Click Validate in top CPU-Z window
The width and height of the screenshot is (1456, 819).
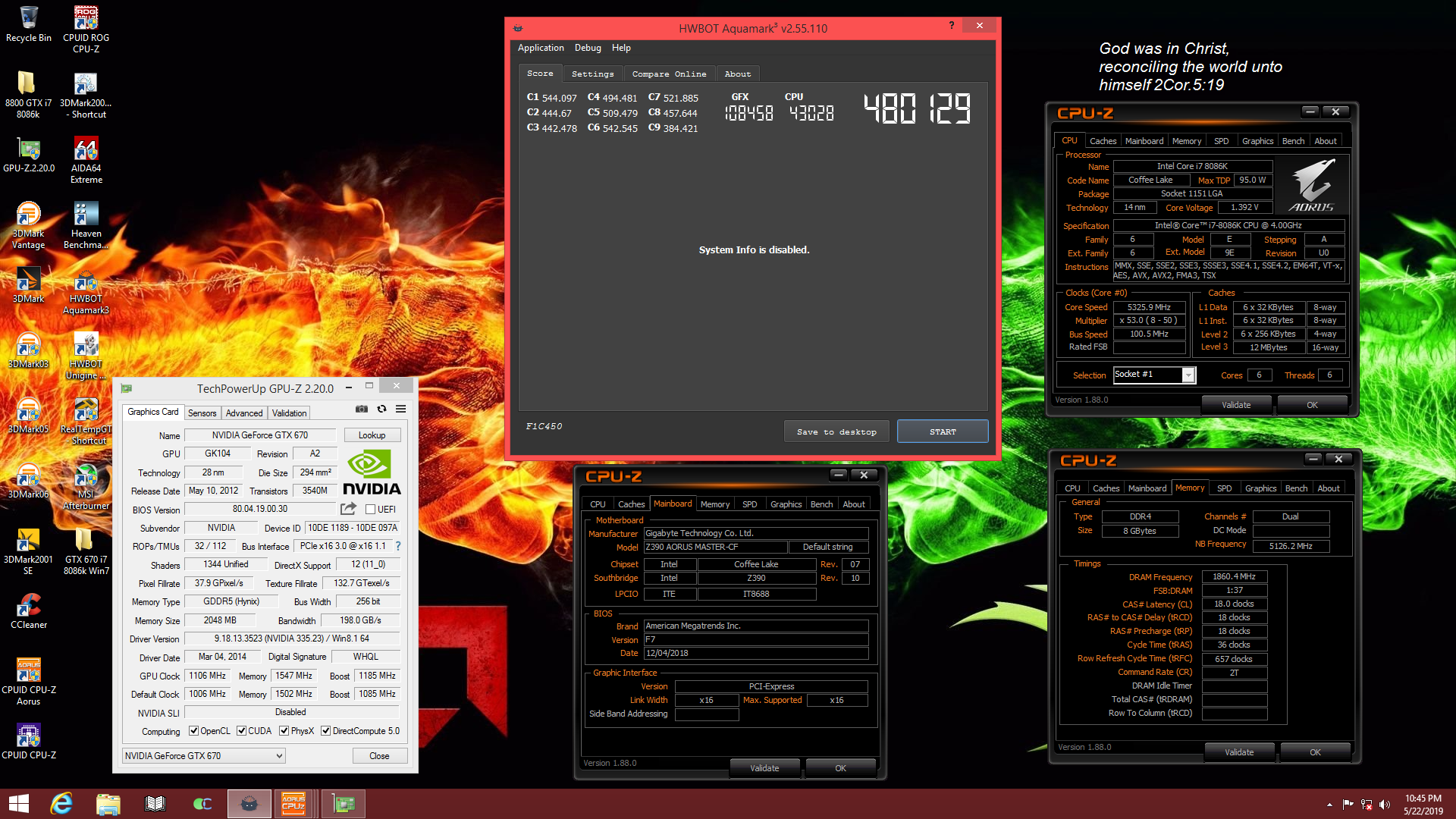coord(1236,405)
